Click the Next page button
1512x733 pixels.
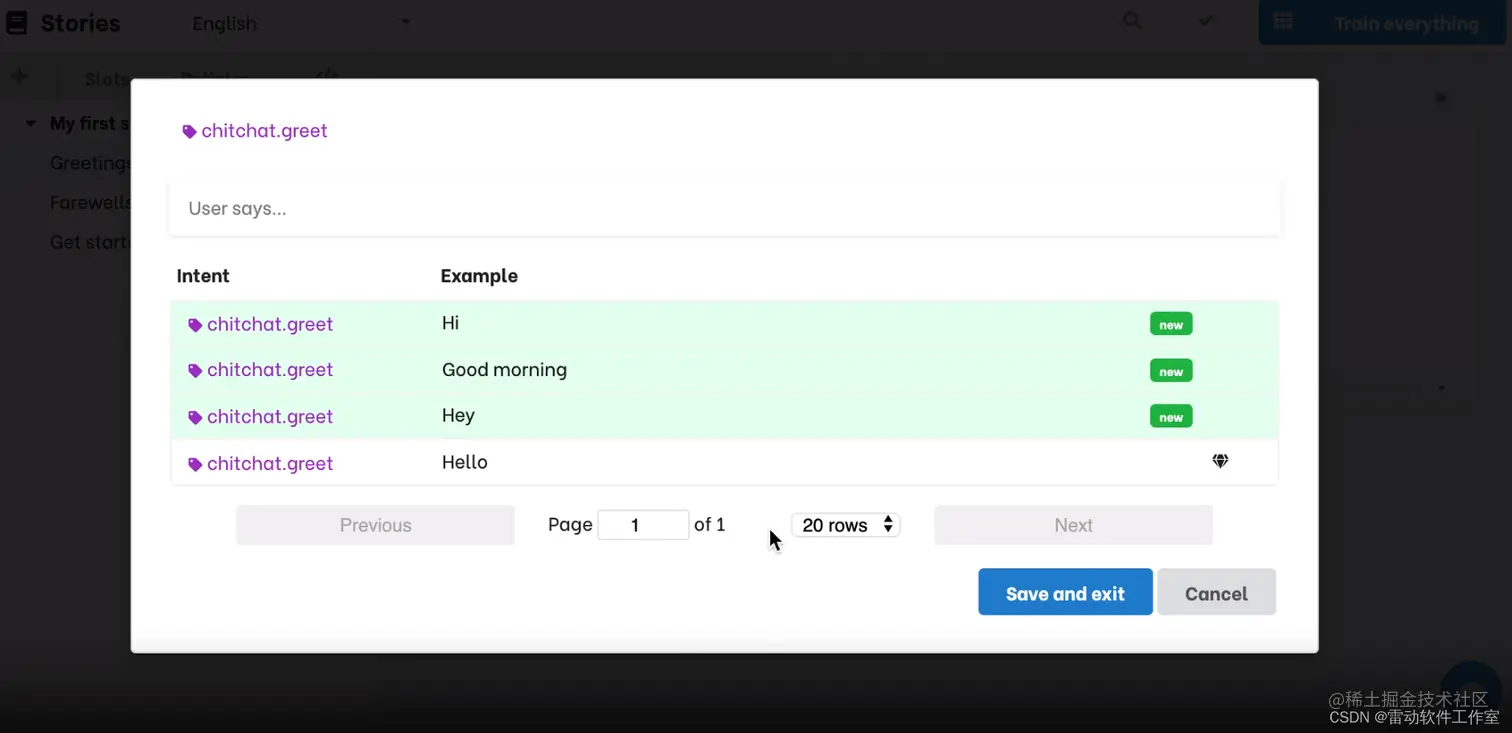(1073, 525)
